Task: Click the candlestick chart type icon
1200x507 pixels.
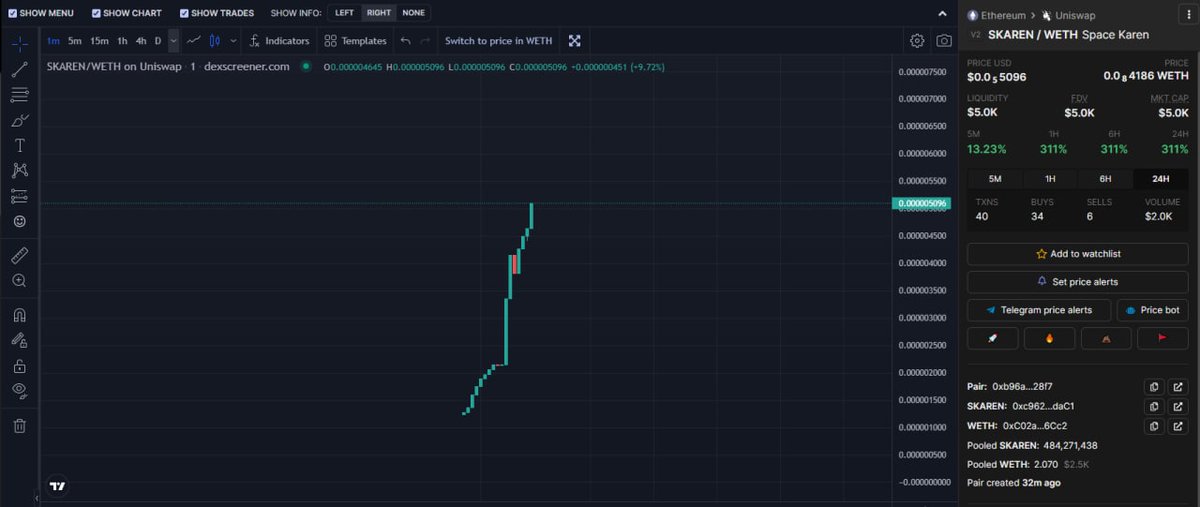Action: pos(215,41)
